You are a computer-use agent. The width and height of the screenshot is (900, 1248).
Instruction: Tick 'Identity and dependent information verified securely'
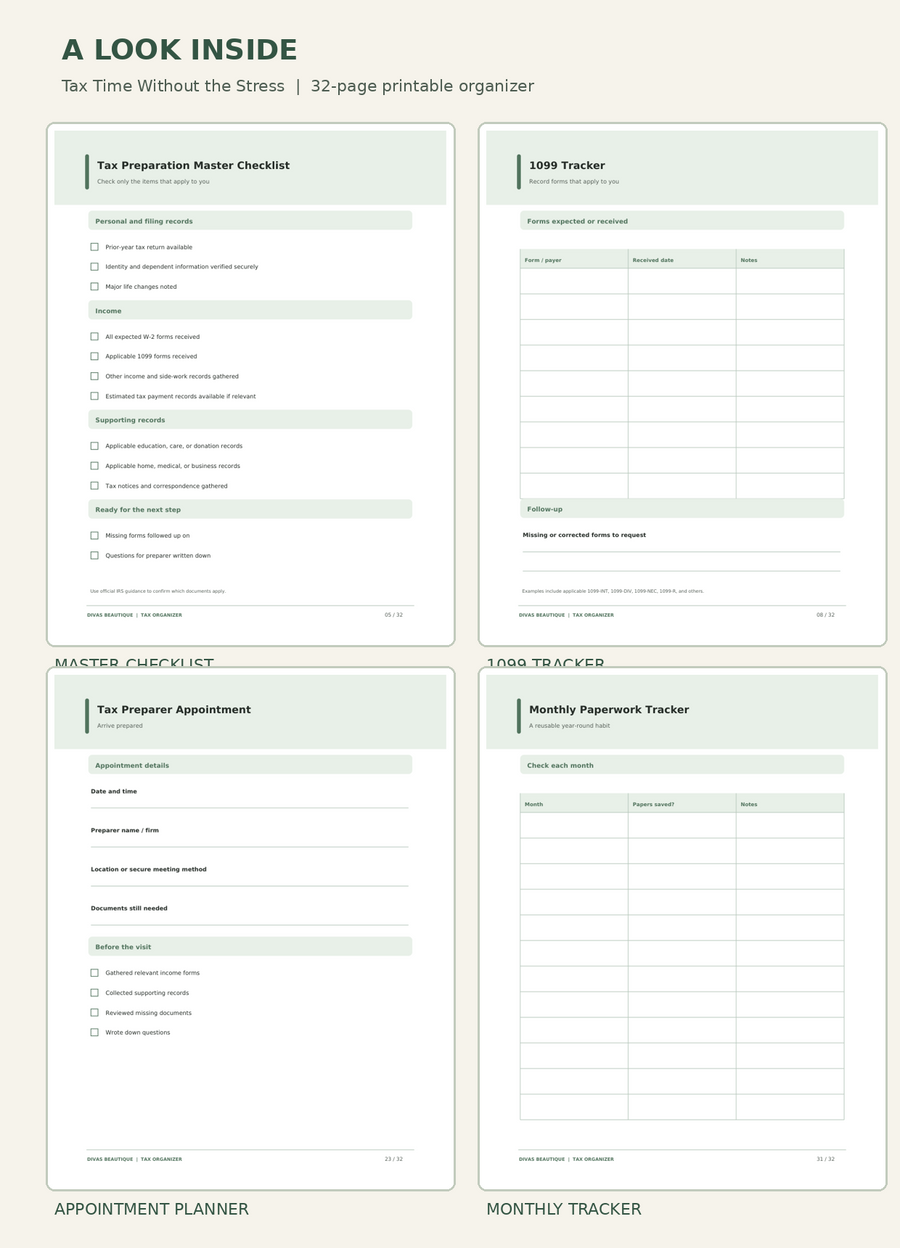(x=94, y=267)
